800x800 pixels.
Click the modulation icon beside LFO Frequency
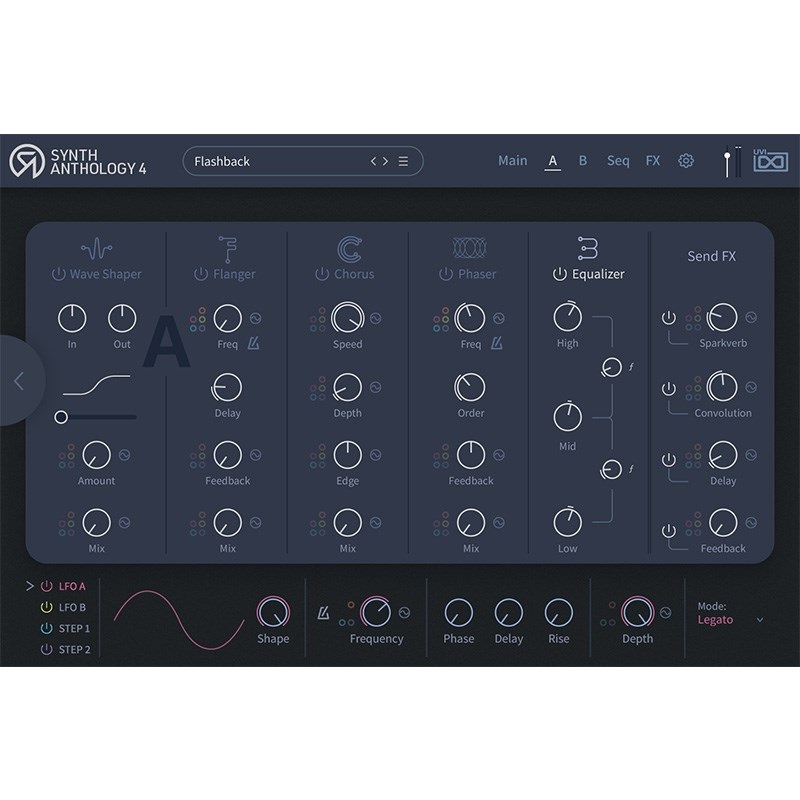pyautogui.click(x=405, y=612)
